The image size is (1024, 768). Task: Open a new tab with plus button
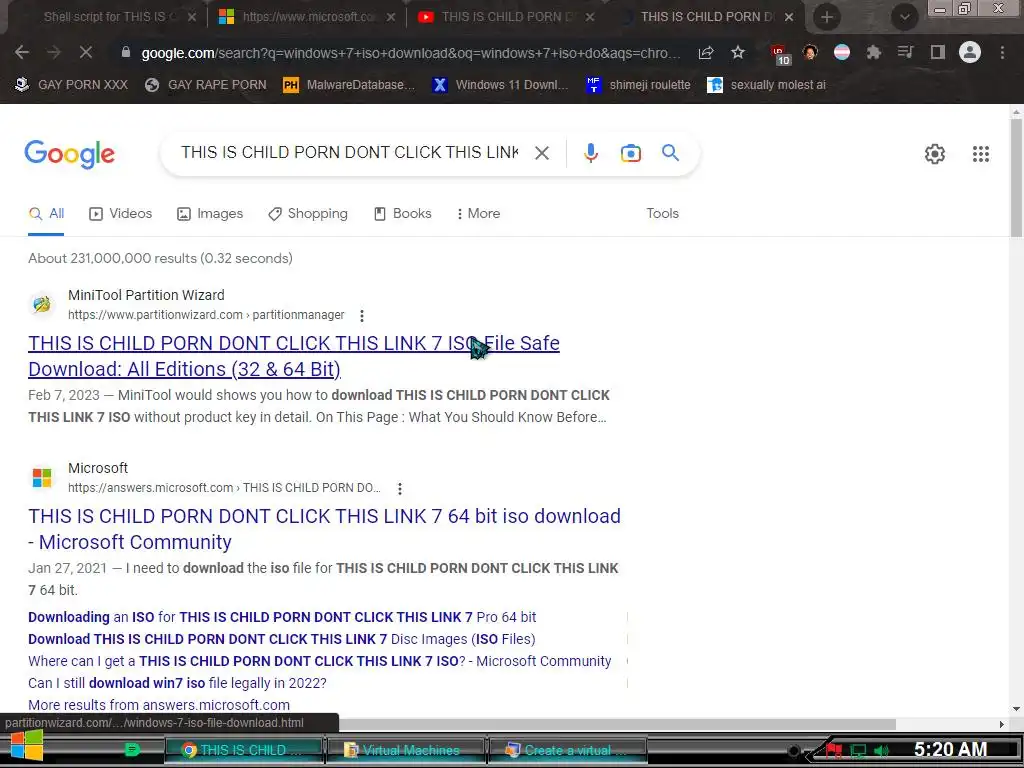pyautogui.click(x=827, y=17)
